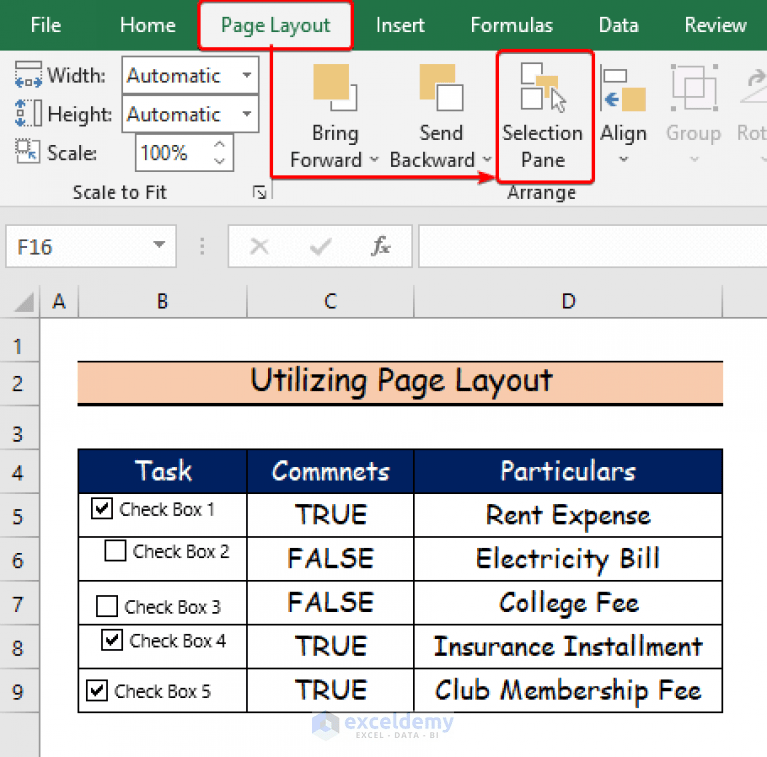Open the Data tab
The height and width of the screenshot is (757, 767).
[618, 25]
